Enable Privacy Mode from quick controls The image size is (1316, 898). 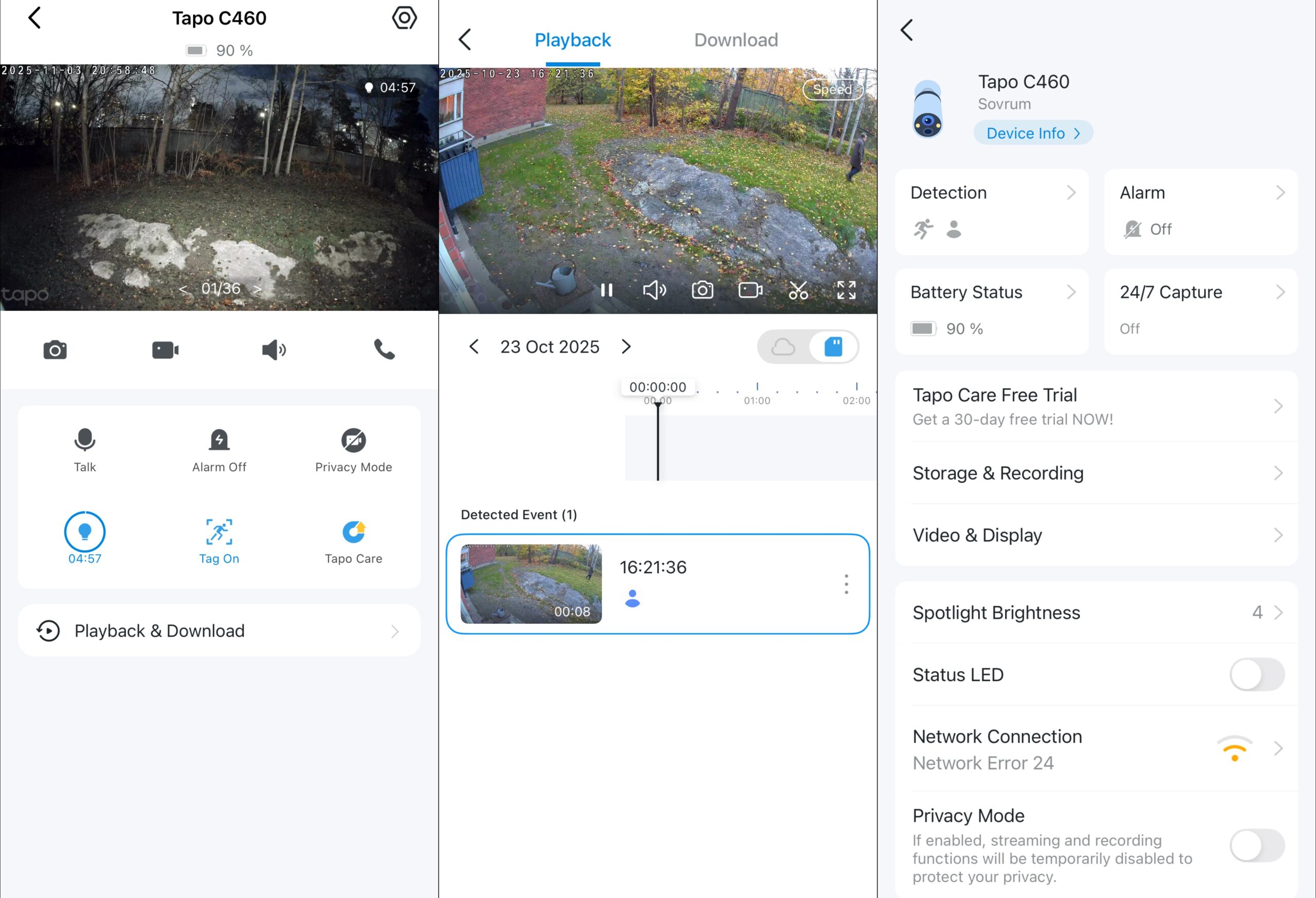[x=353, y=447]
